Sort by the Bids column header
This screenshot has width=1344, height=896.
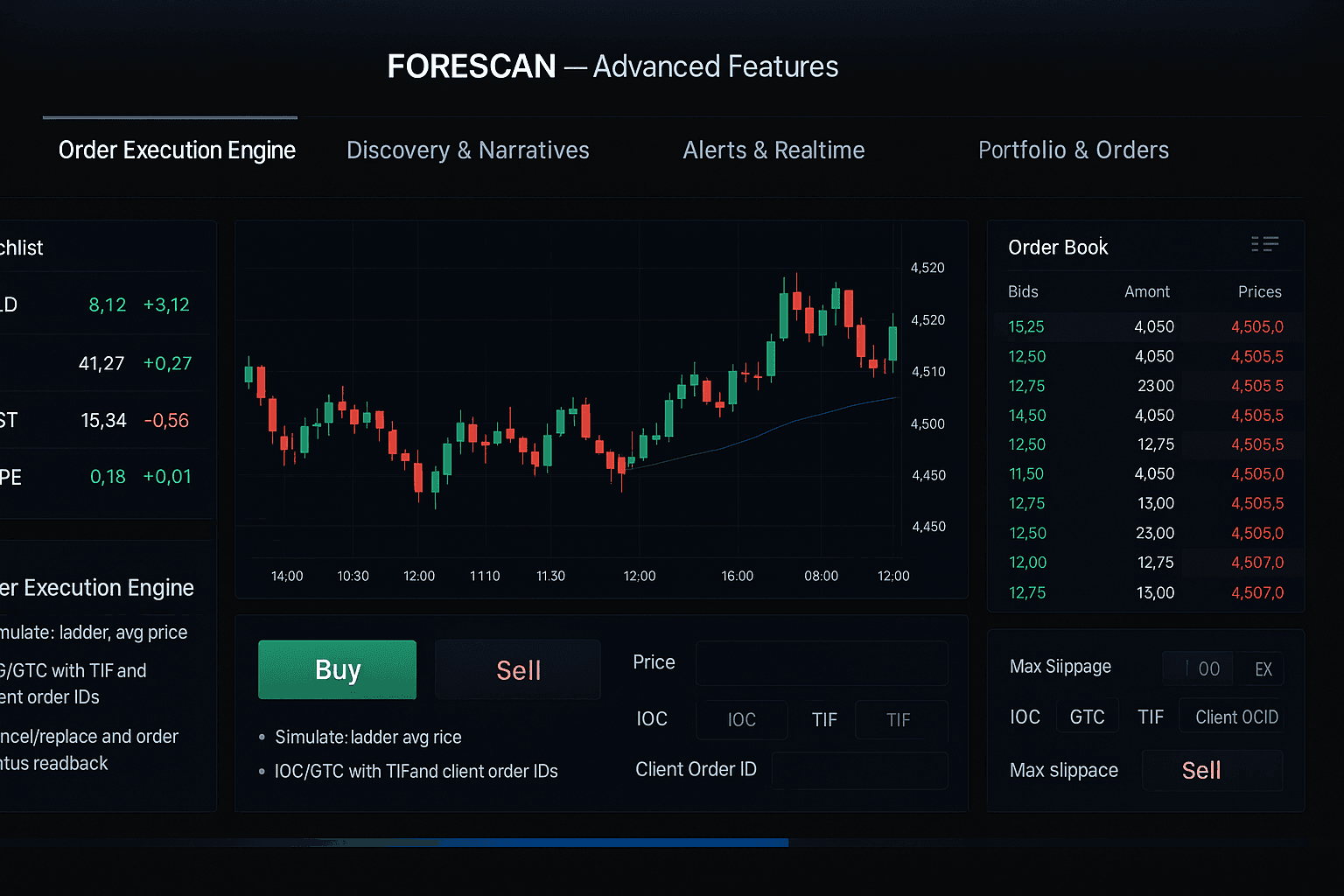(1023, 291)
